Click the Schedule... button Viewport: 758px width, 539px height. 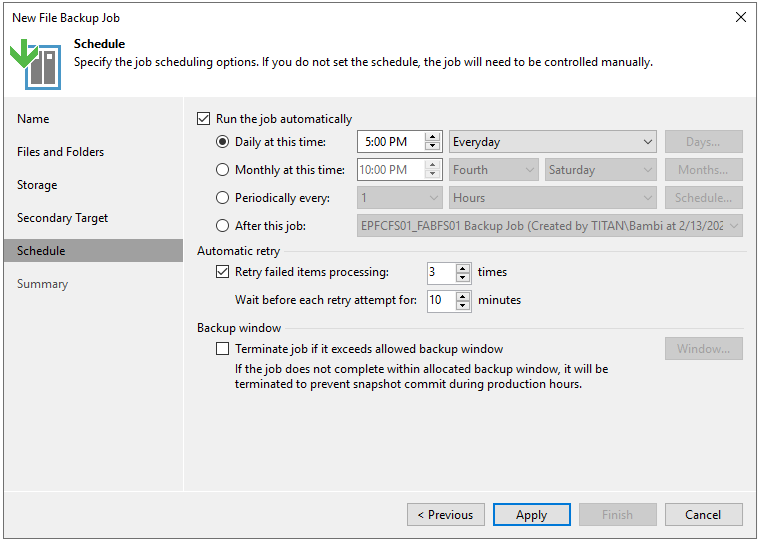pyautogui.click(x=703, y=198)
